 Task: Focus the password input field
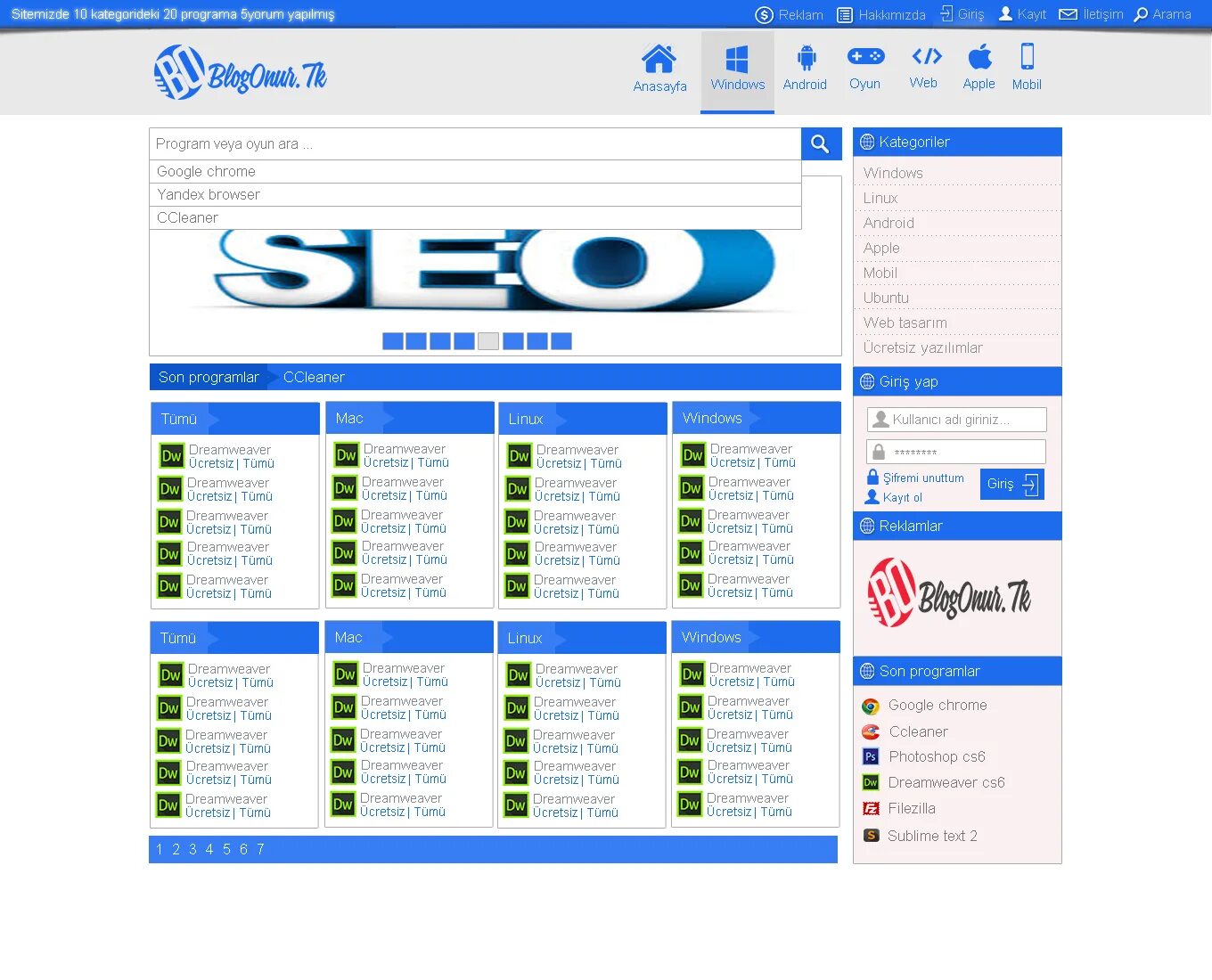click(957, 452)
